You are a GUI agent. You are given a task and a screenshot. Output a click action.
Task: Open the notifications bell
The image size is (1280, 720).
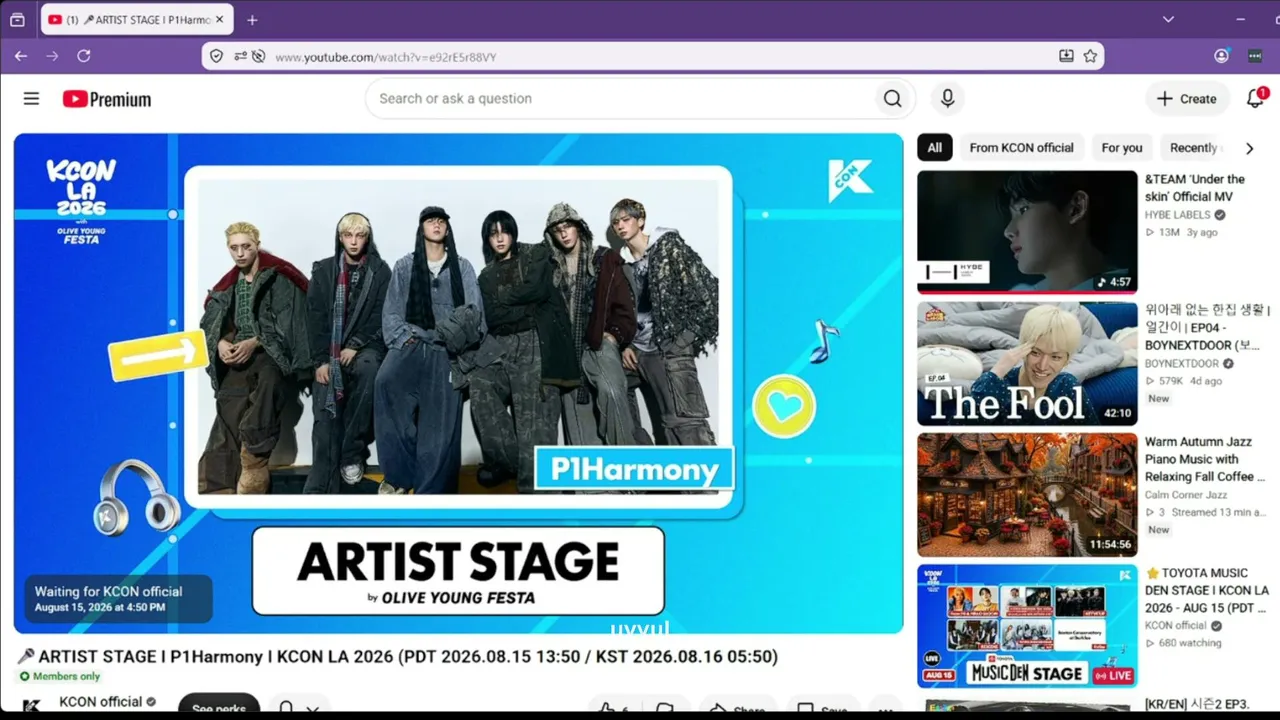pyautogui.click(x=1255, y=98)
